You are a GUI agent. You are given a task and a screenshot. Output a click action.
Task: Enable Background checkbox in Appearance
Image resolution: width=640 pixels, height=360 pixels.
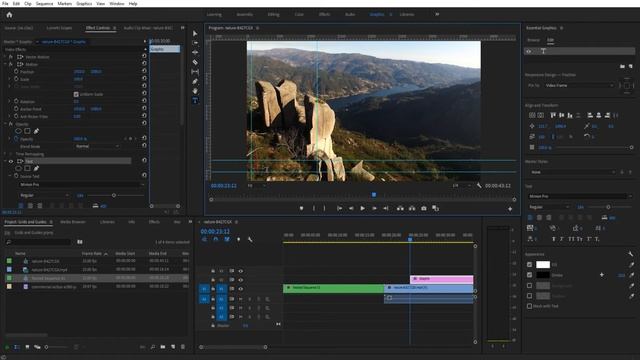529,286
